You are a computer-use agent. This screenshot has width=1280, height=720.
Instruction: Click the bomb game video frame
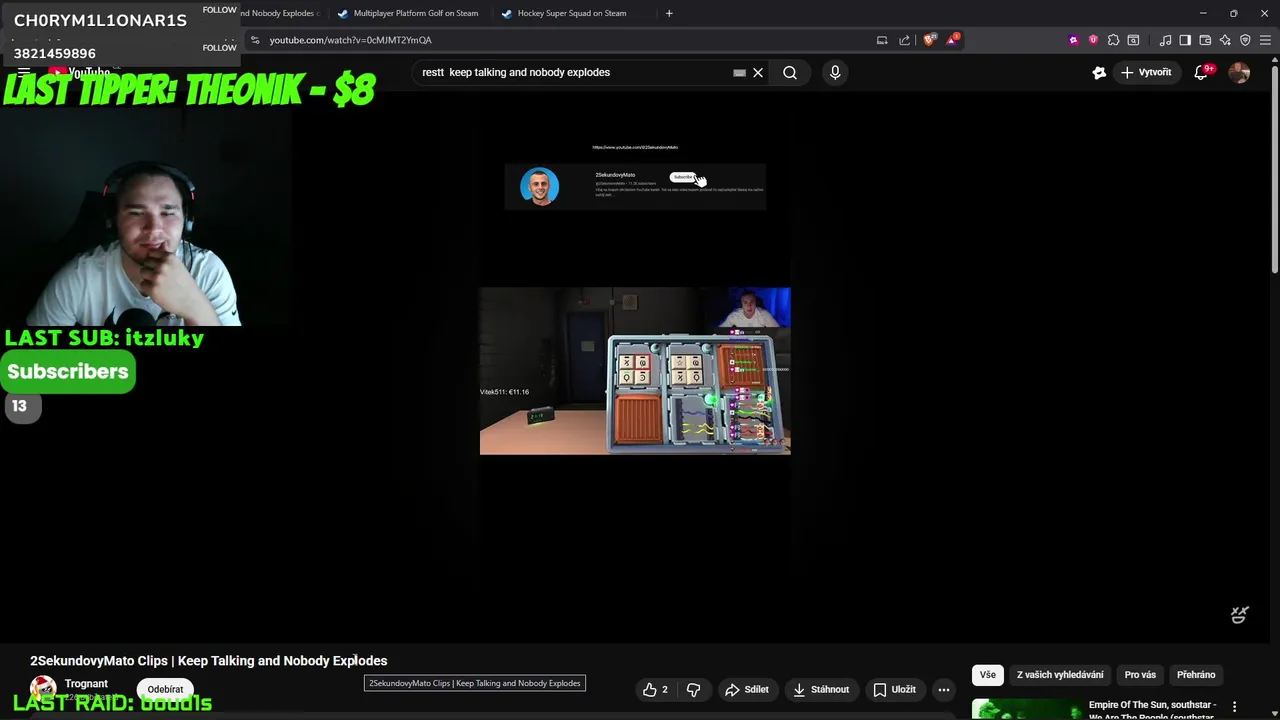(635, 371)
